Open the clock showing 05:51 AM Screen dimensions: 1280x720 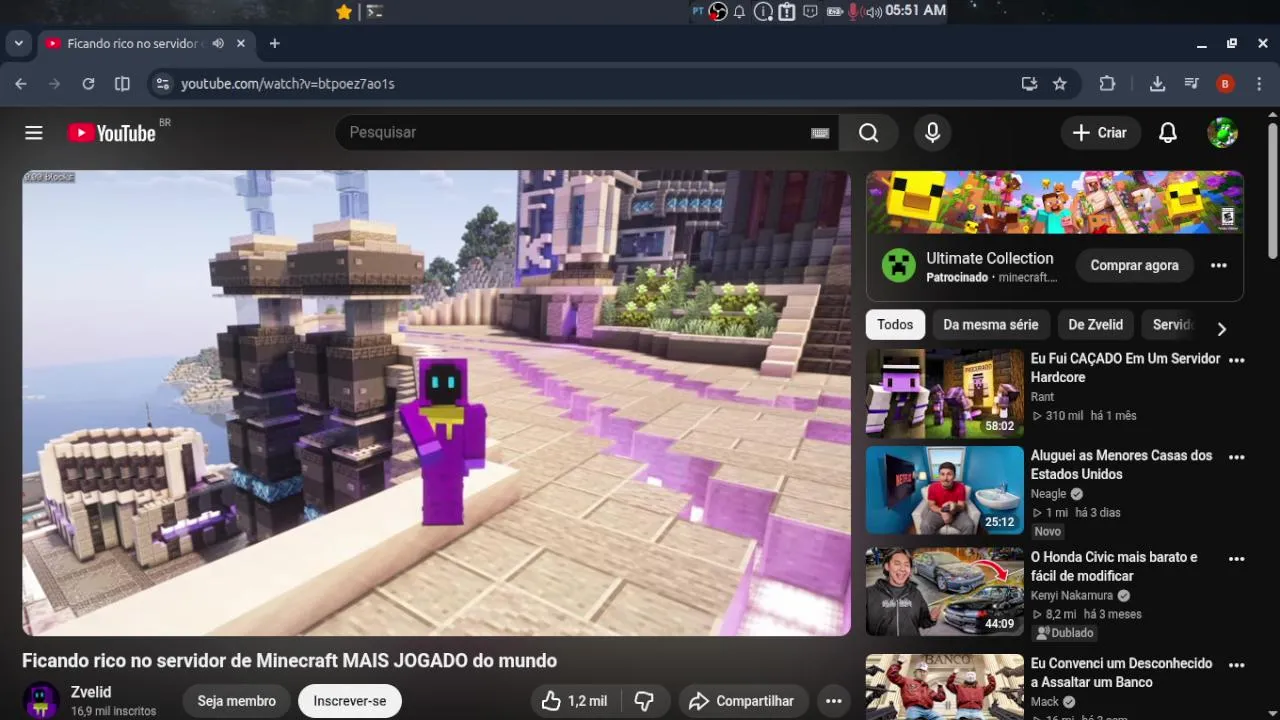[x=915, y=10]
